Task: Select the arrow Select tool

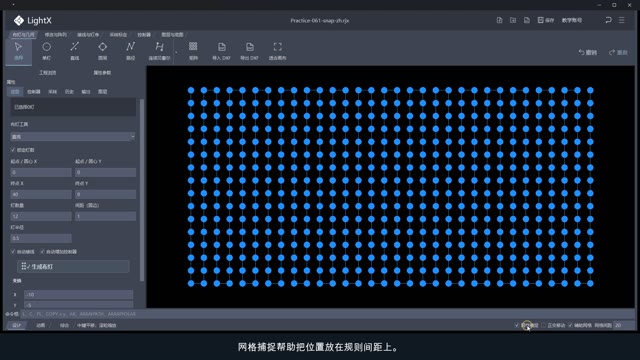Action: click(18, 51)
